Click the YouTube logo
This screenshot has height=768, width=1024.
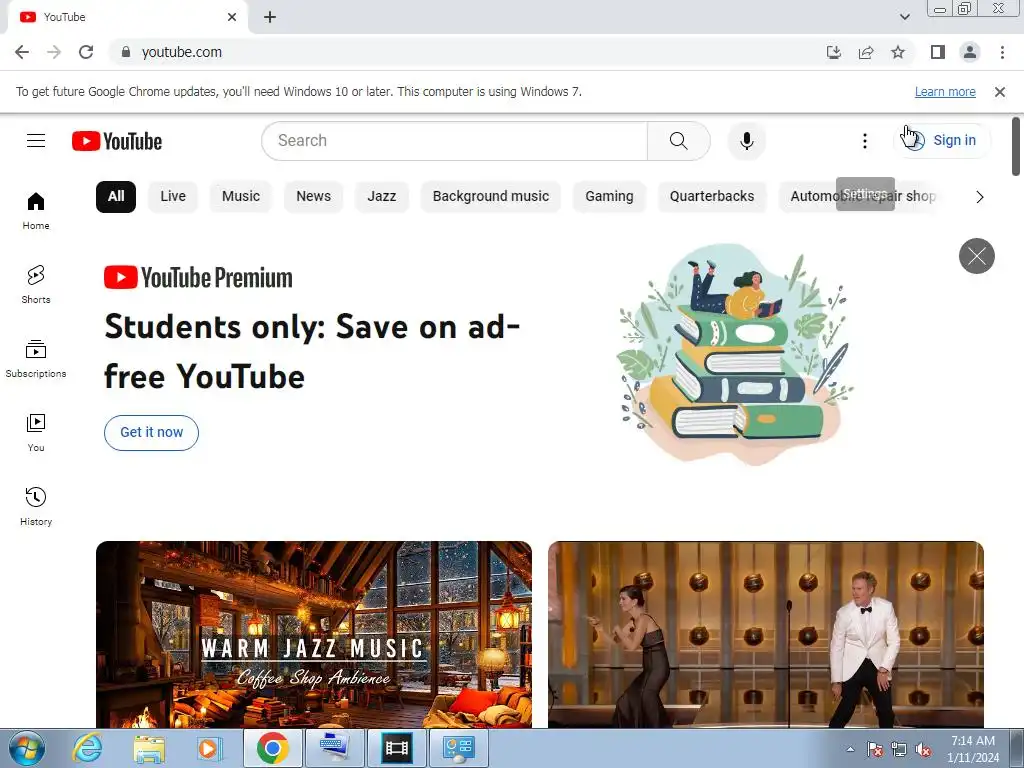117,141
